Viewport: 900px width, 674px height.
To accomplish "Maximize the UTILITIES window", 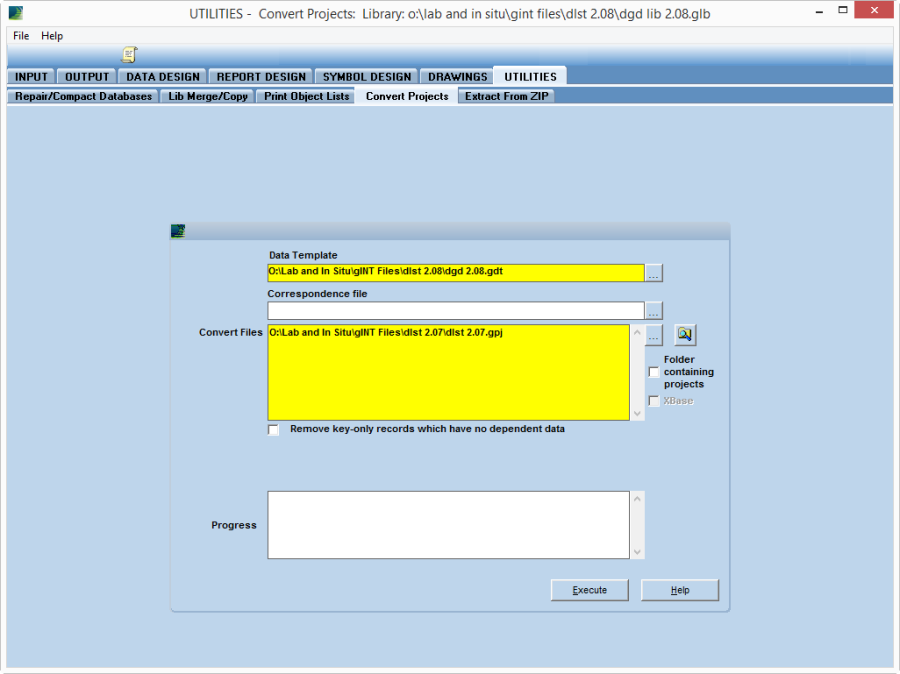I will (x=843, y=10).
